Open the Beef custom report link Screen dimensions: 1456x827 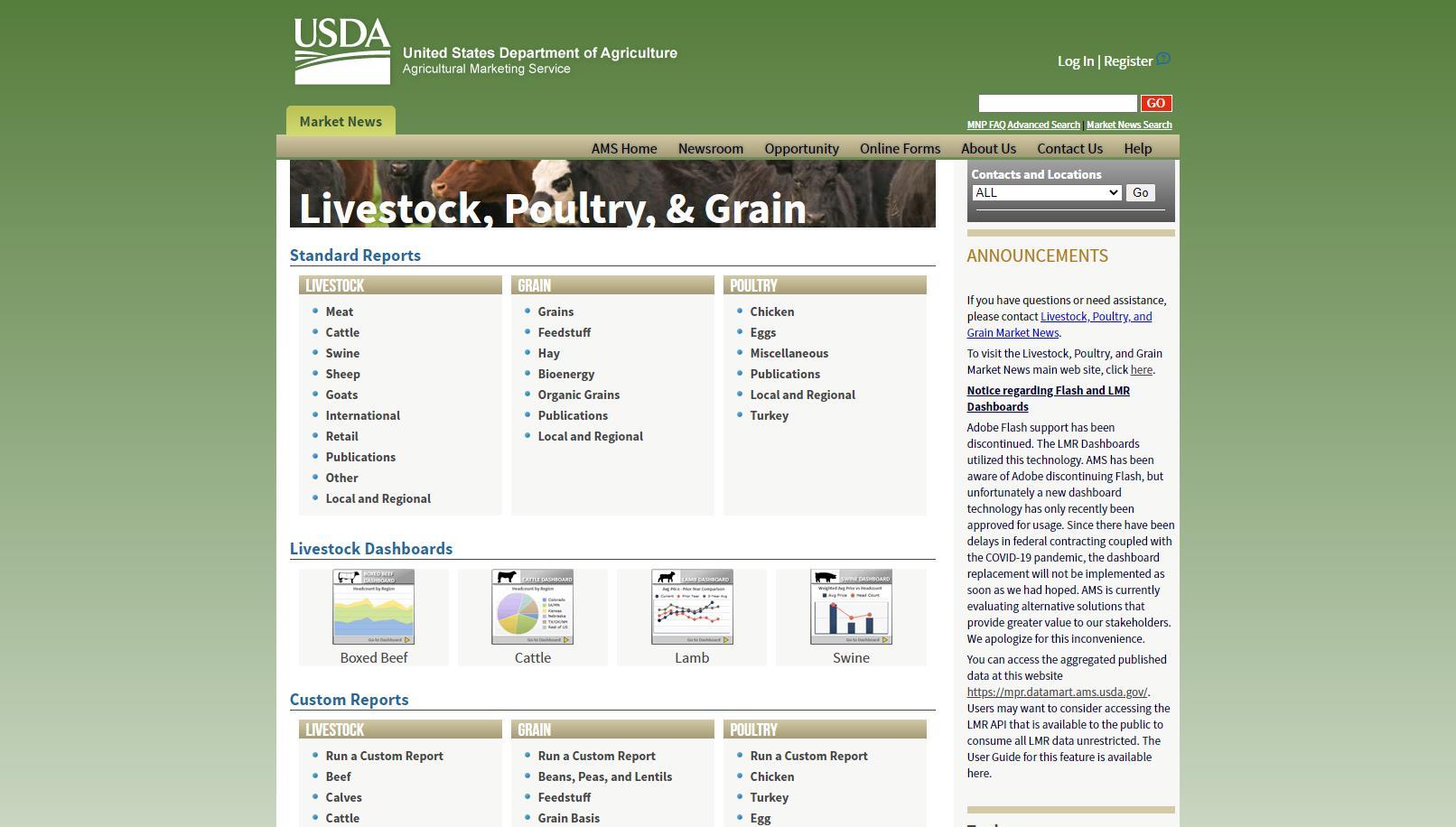[x=339, y=776]
